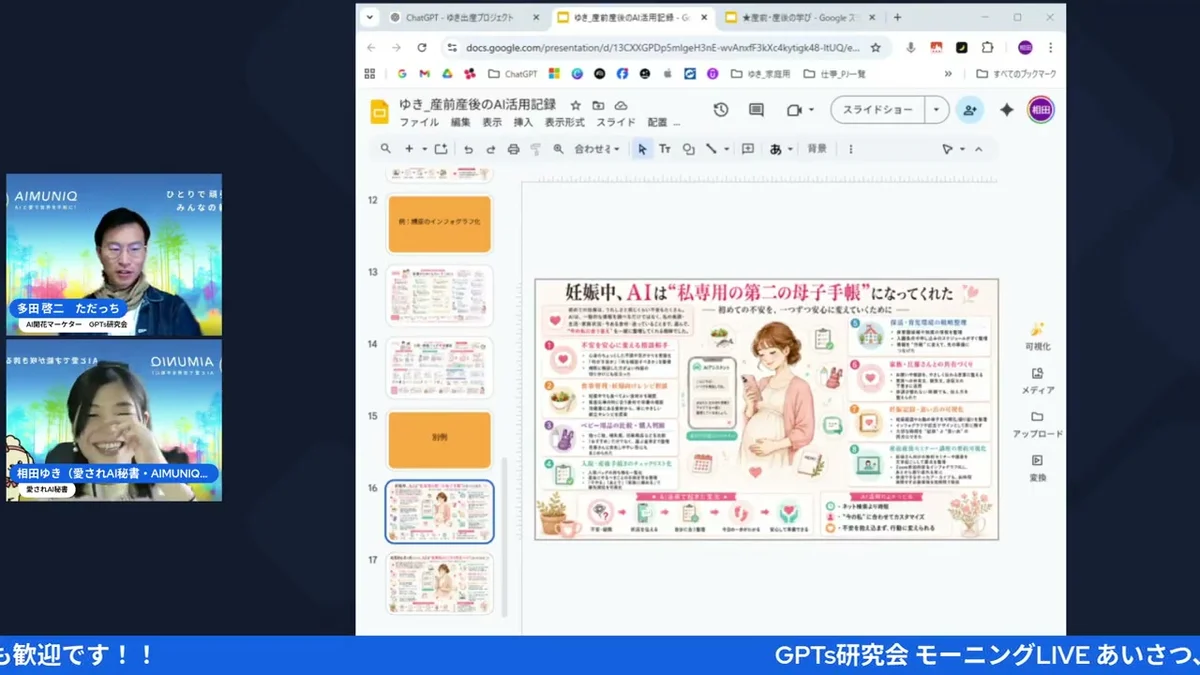Open version history clock icon
The height and width of the screenshot is (675, 1200).
click(720, 110)
